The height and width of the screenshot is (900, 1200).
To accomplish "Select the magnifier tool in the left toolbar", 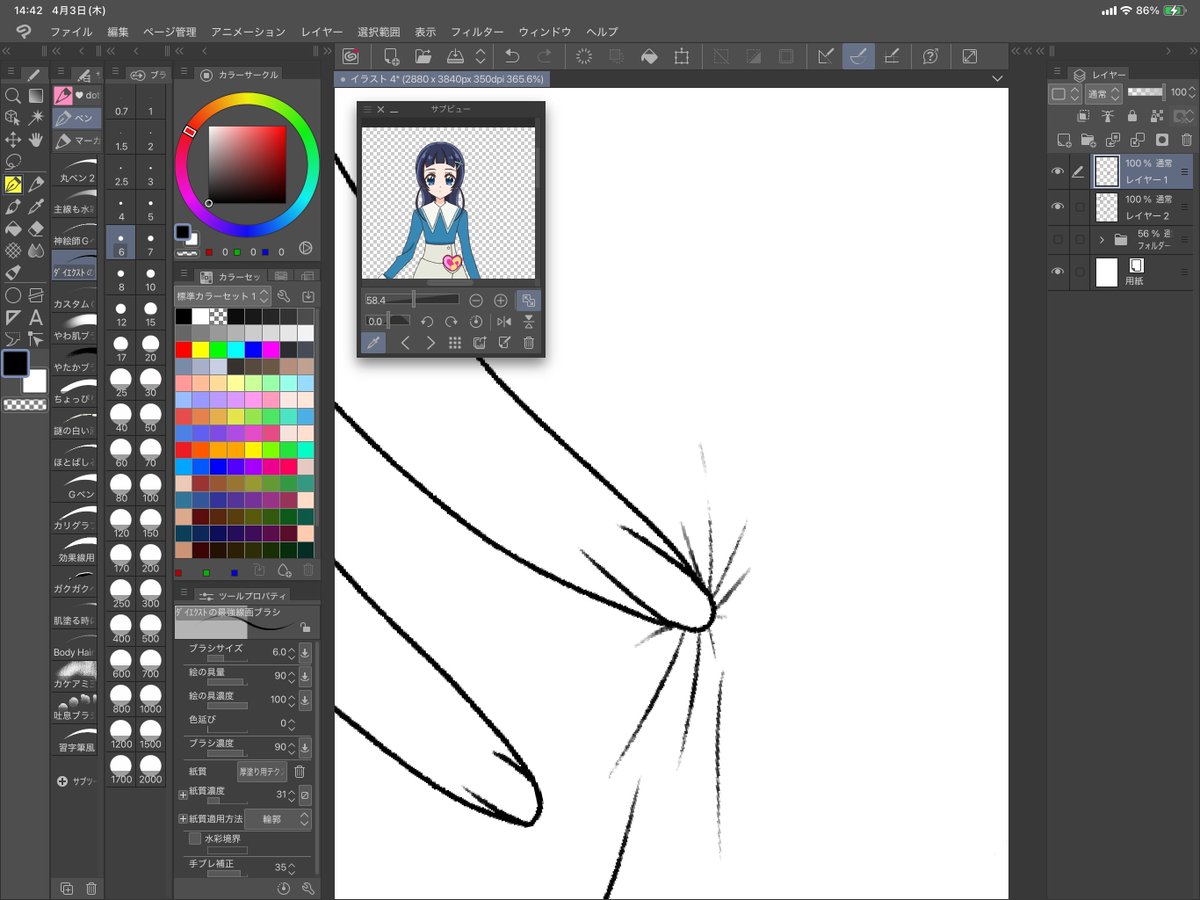I will 12,96.
